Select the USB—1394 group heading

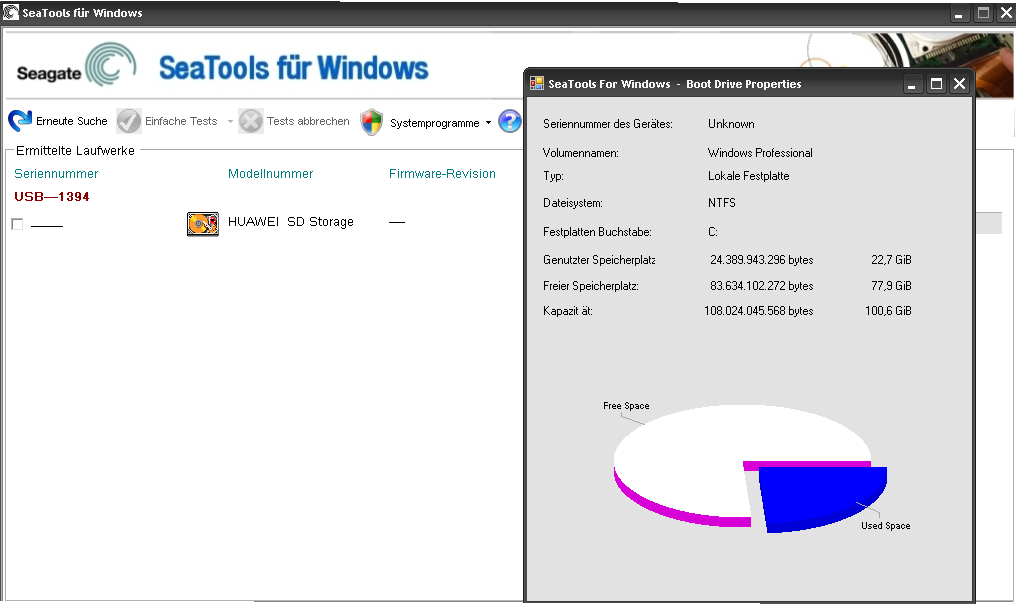52,196
